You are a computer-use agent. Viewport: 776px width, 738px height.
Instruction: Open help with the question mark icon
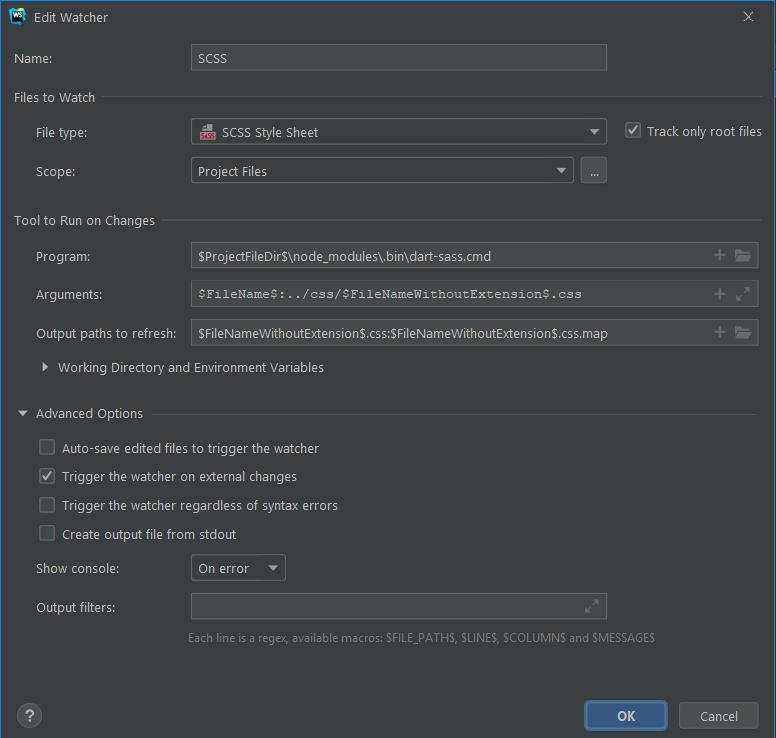click(x=29, y=715)
